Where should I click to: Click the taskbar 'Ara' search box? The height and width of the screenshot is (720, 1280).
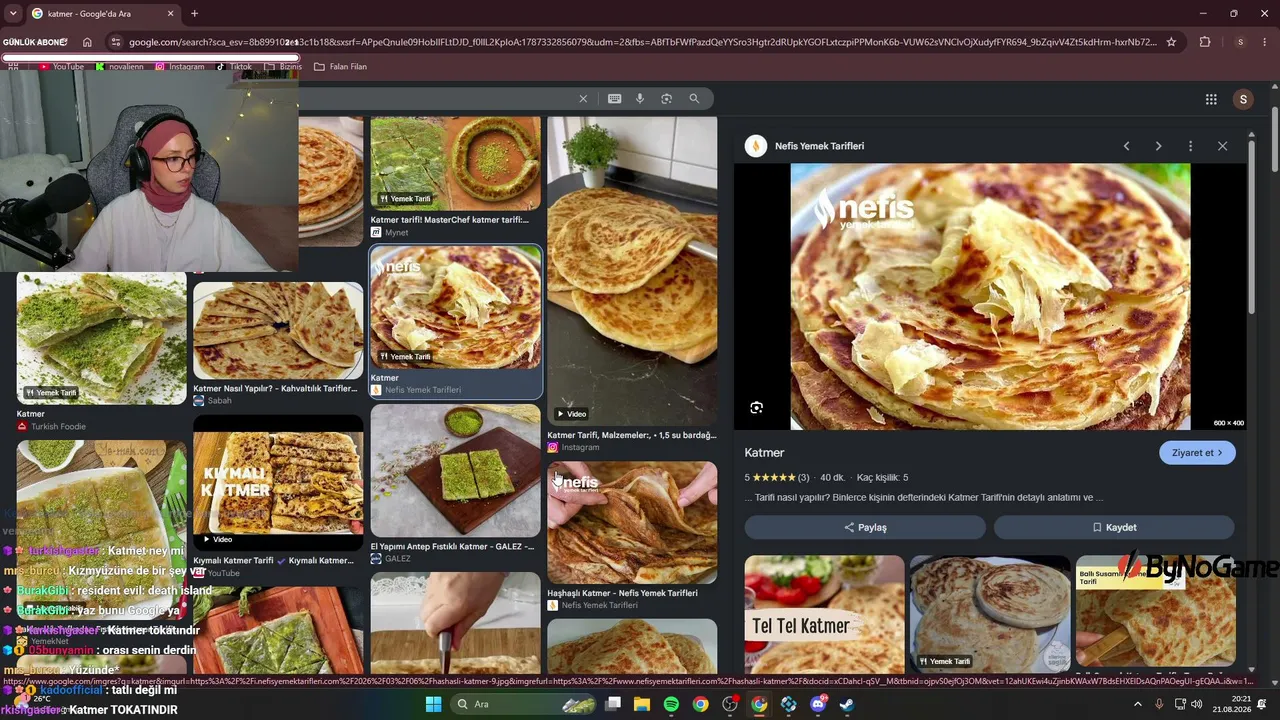[521, 704]
